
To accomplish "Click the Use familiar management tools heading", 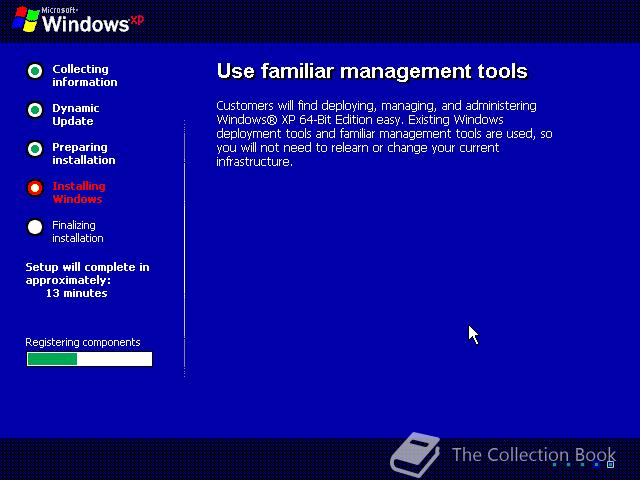I will (372, 71).
